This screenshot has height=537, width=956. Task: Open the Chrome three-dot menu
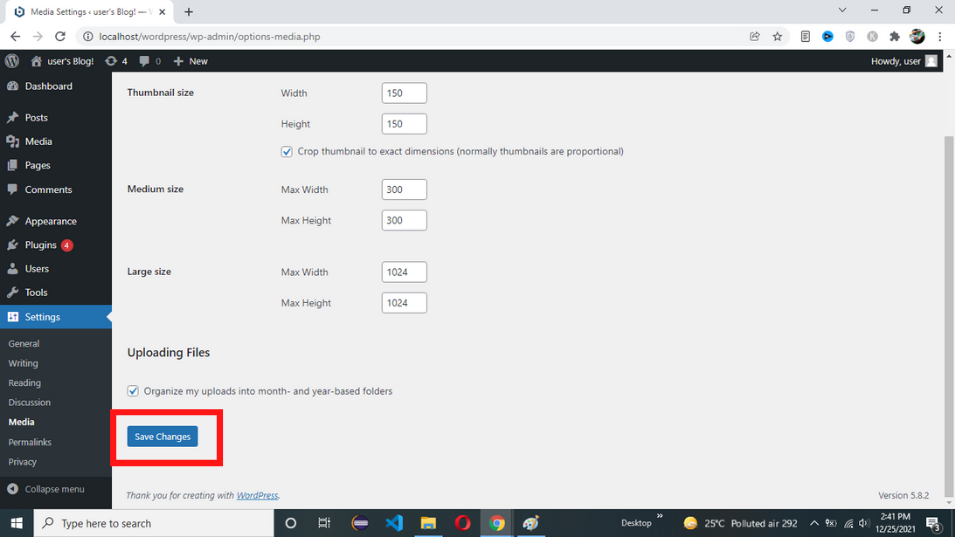pyautogui.click(x=940, y=37)
